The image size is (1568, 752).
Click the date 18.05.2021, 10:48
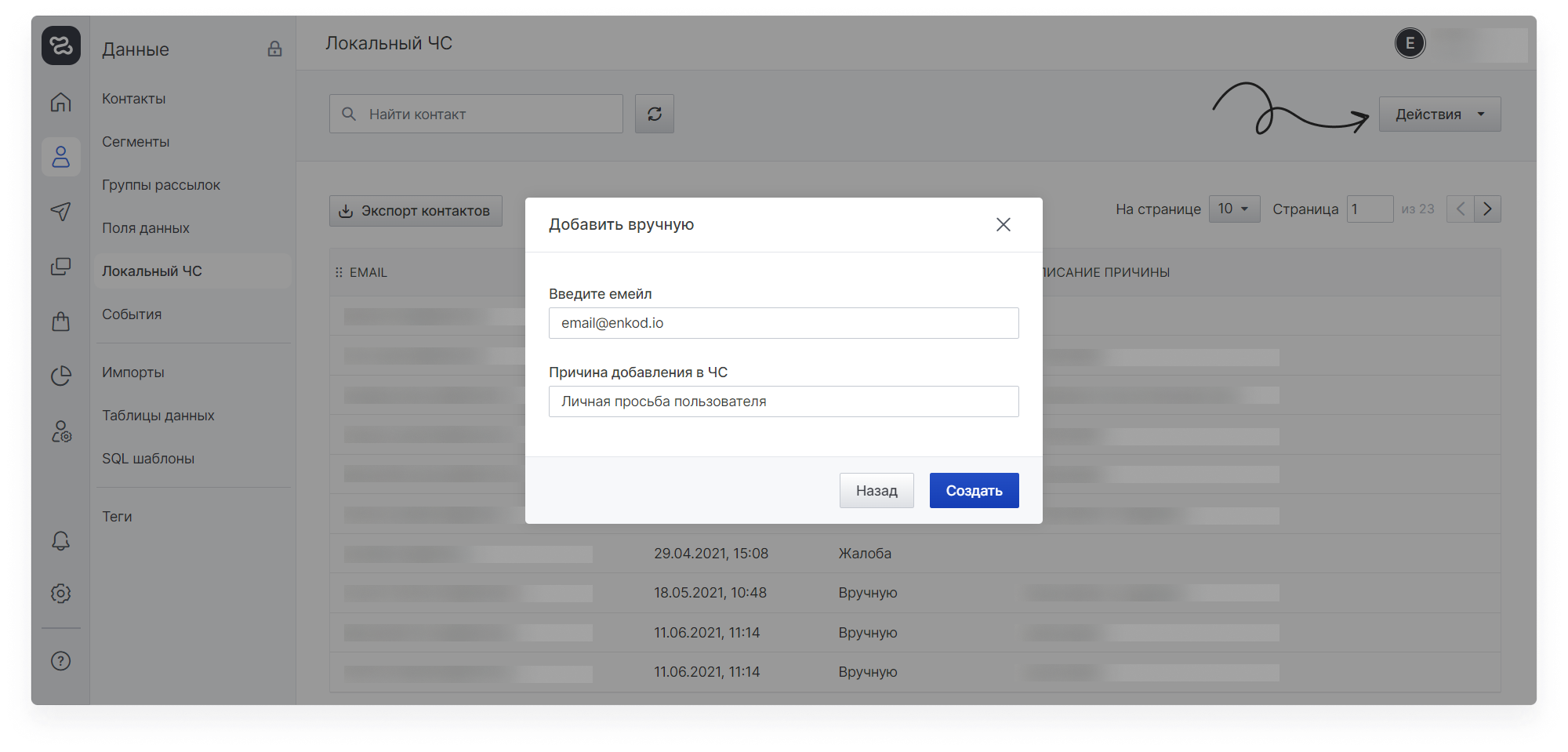[x=710, y=593]
